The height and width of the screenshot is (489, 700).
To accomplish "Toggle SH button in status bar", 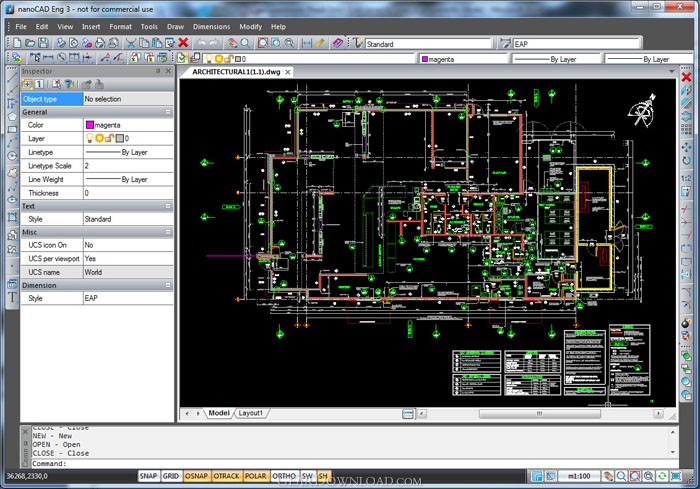I will click(323, 476).
